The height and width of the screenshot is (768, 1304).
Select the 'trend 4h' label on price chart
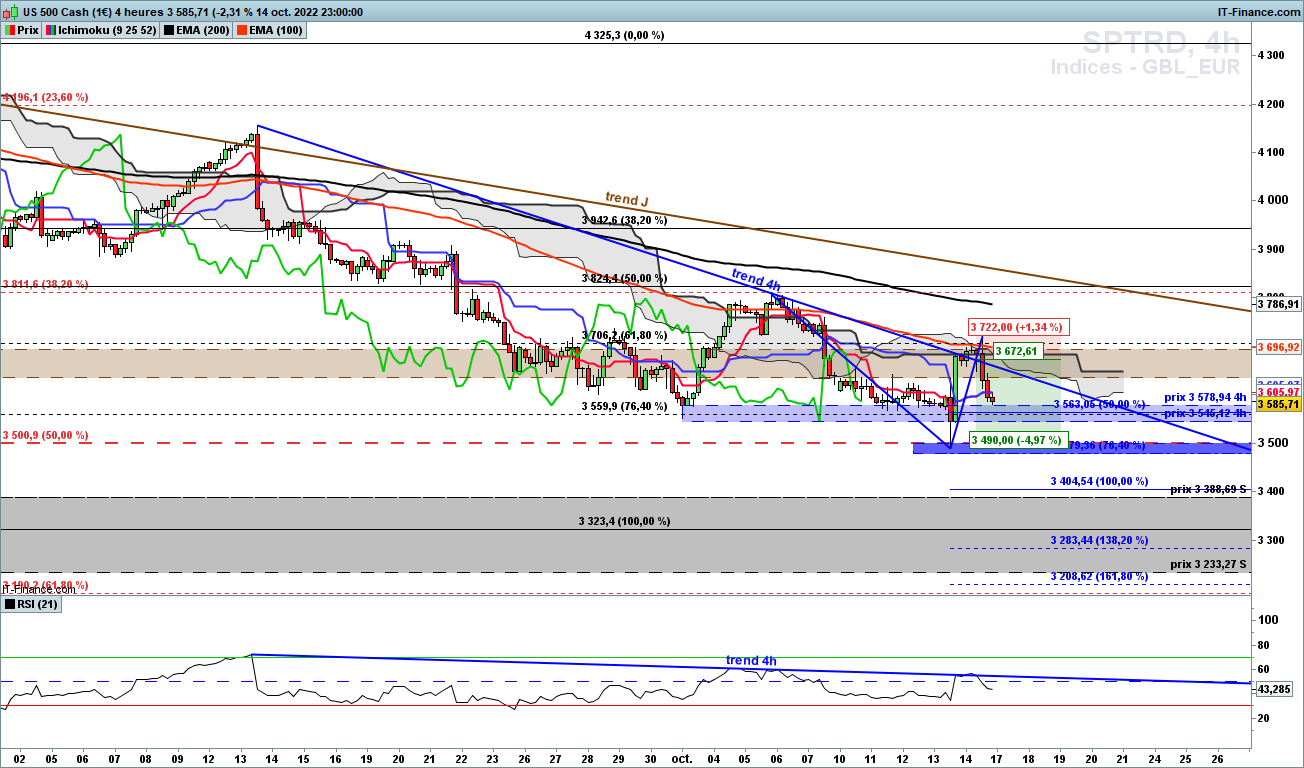(756, 280)
